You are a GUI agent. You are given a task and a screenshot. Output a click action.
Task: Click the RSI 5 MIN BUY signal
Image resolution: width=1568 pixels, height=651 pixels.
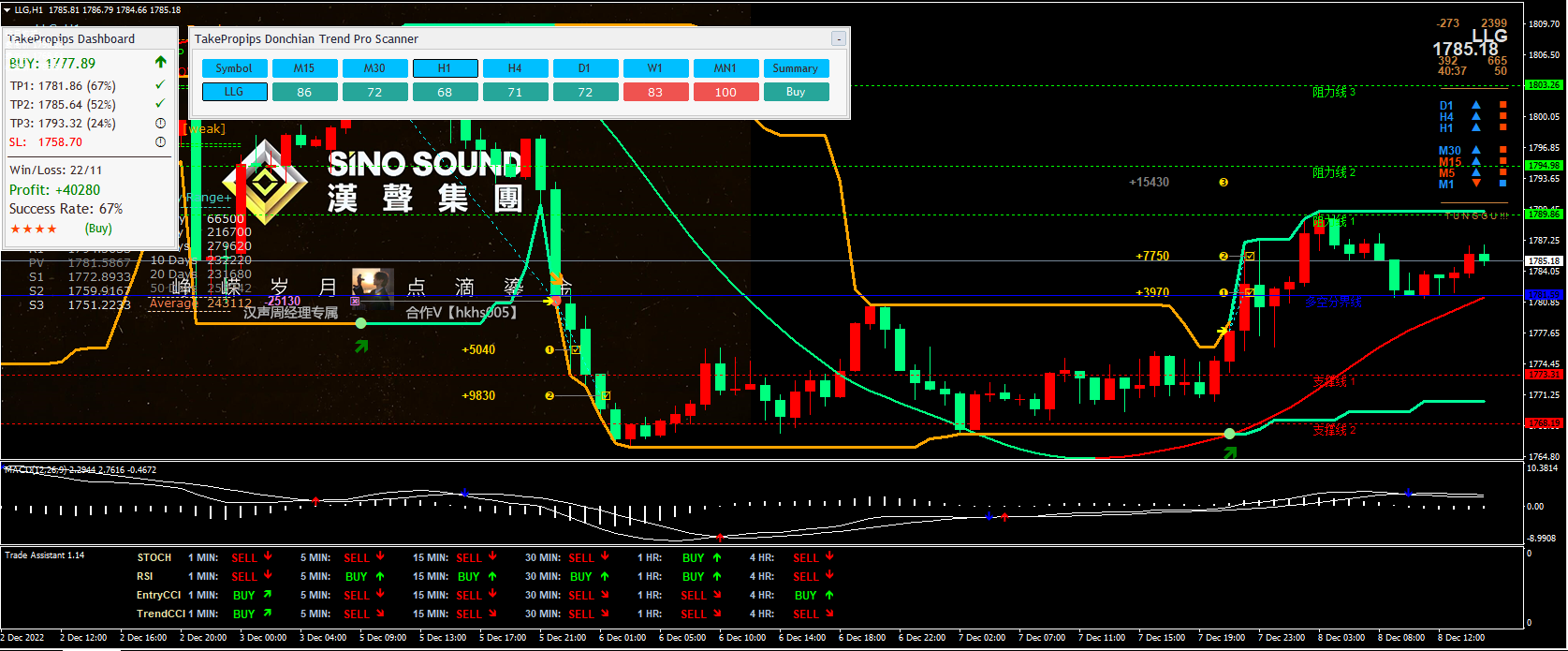[x=357, y=576]
